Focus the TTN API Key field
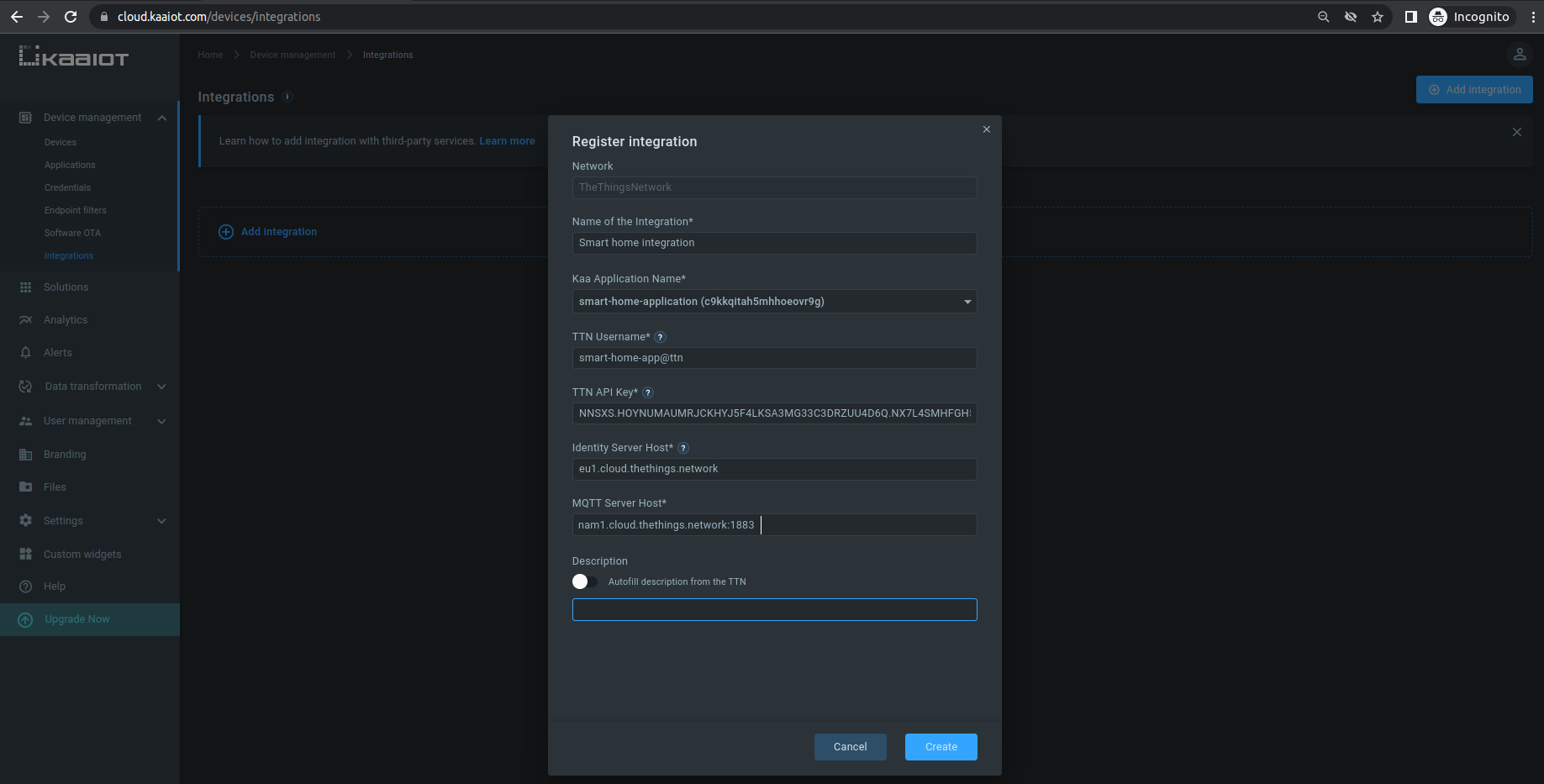1544x784 pixels. (x=774, y=413)
